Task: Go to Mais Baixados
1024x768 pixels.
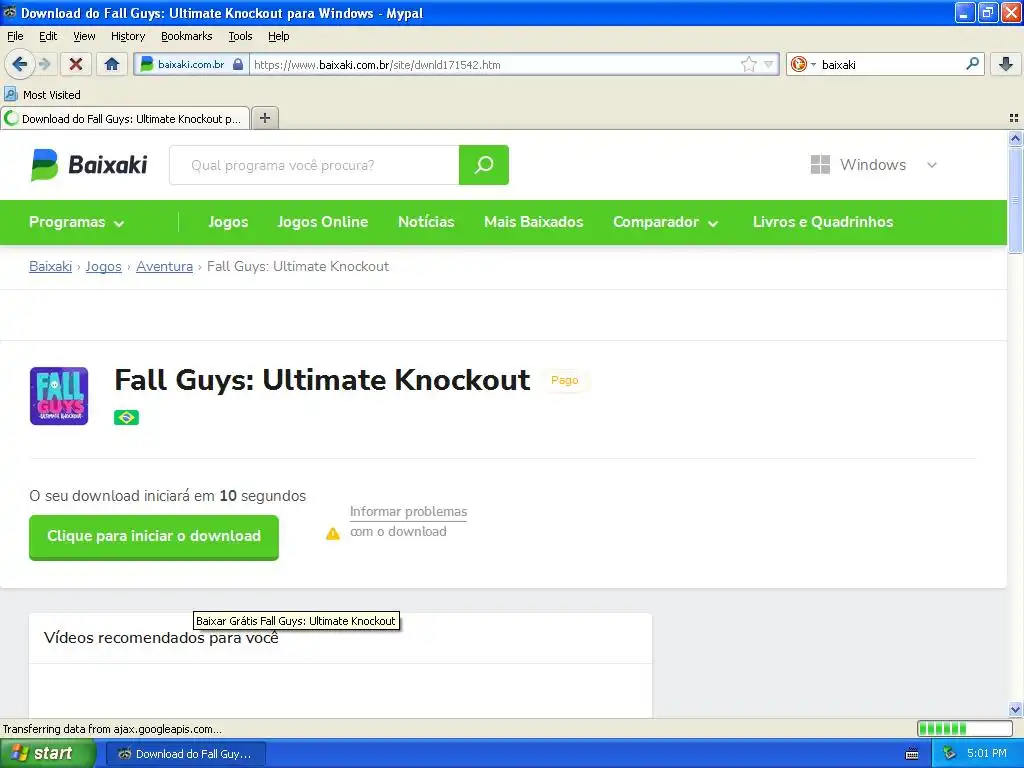Action: 534,222
